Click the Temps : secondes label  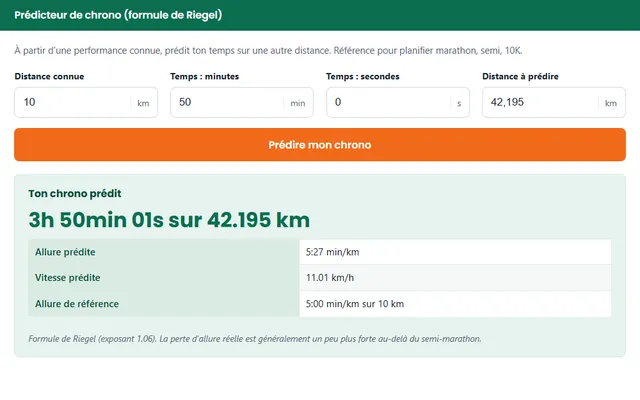[x=363, y=76]
